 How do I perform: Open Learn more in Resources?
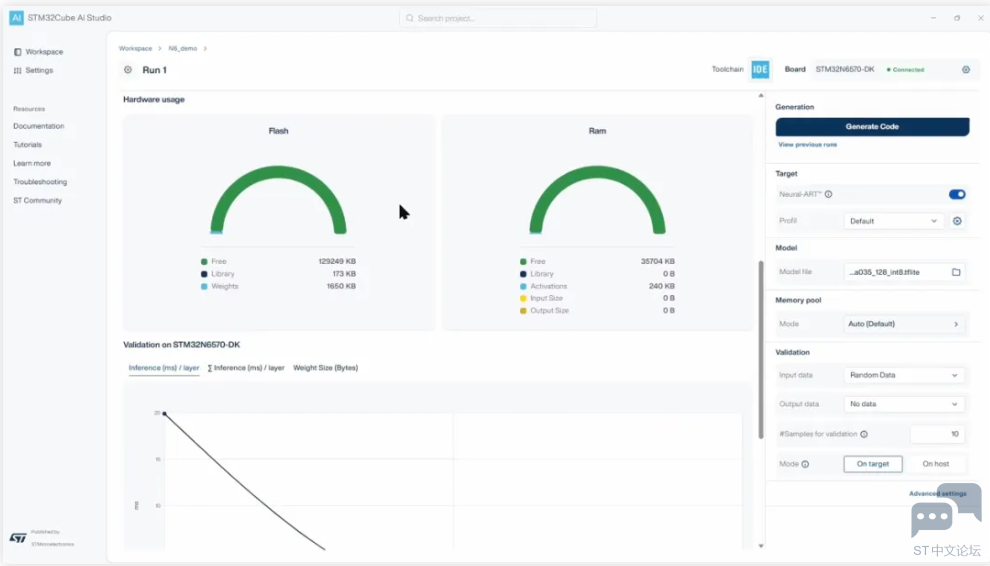pyautogui.click(x=32, y=163)
